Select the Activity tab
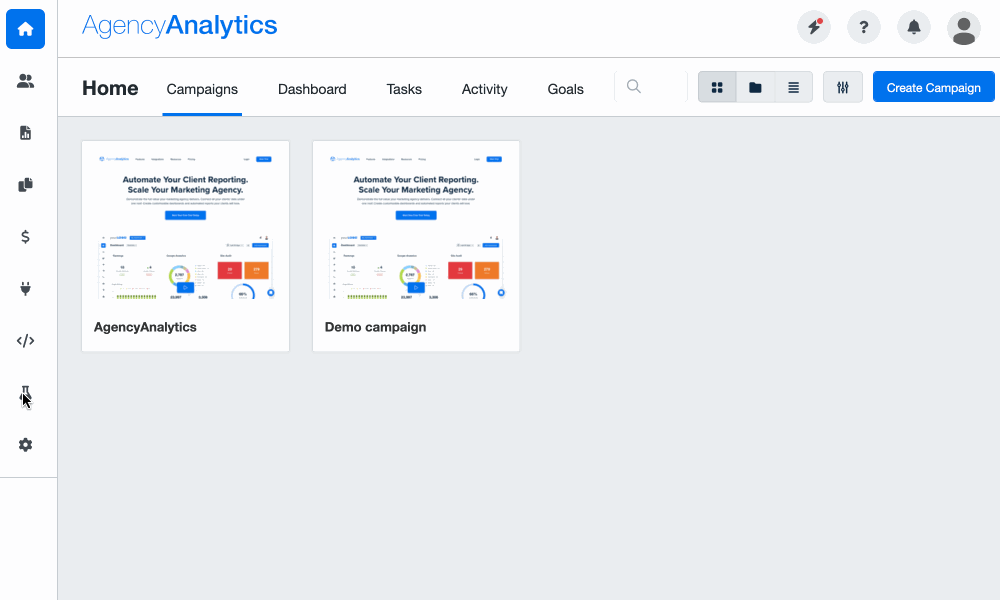1000x600 pixels. (x=485, y=89)
